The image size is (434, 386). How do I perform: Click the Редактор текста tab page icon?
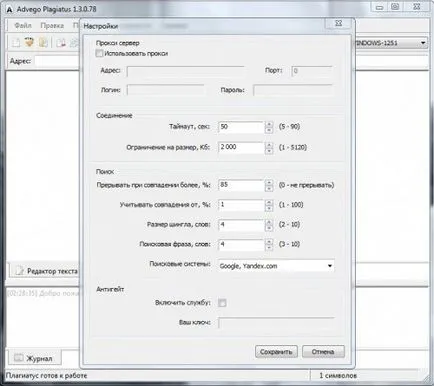click(20, 270)
